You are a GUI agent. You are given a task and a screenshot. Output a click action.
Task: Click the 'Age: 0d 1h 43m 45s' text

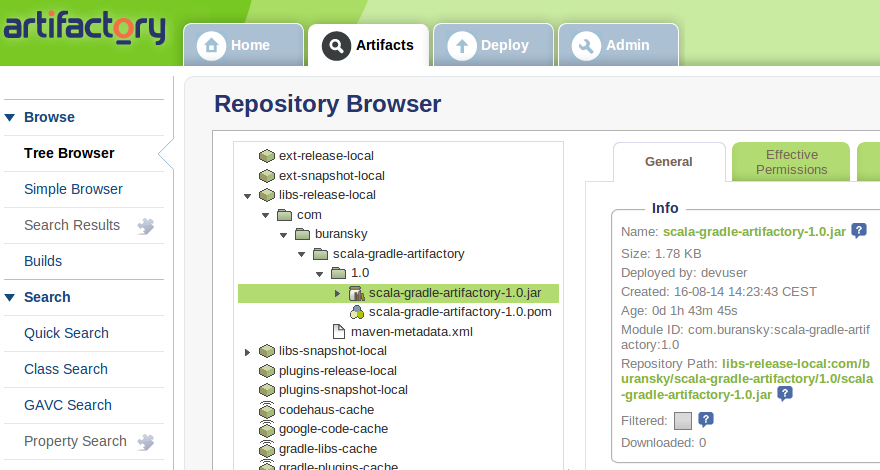(x=679, y=311)
